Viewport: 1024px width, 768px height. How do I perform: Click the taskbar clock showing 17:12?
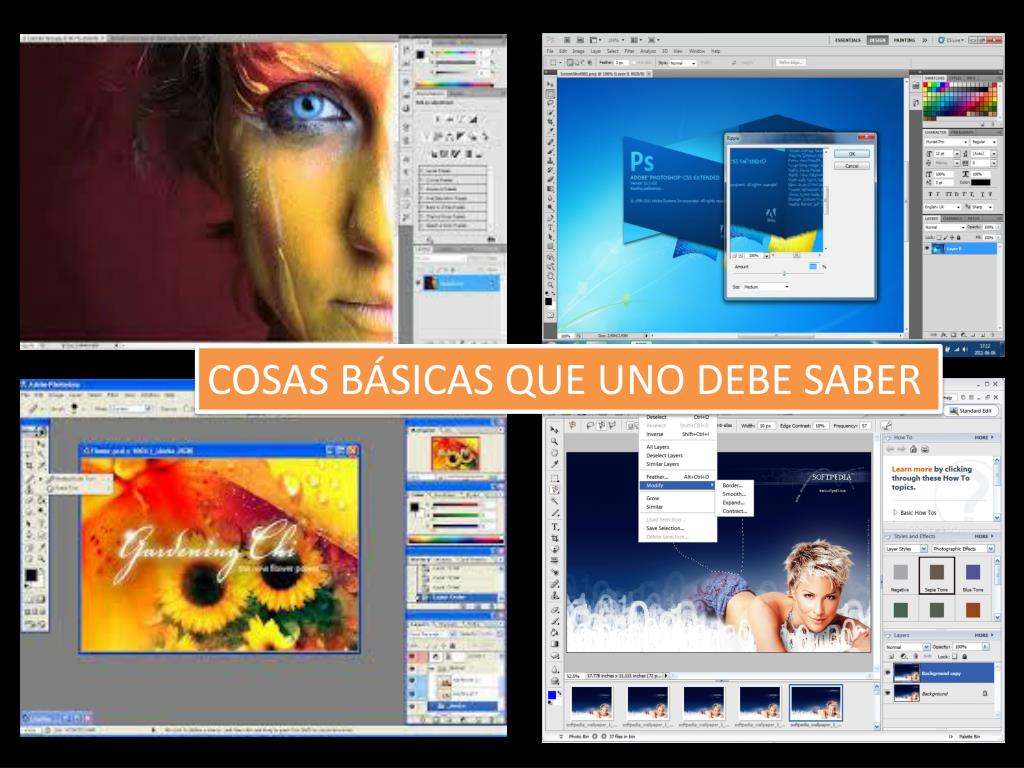point(985,349)
